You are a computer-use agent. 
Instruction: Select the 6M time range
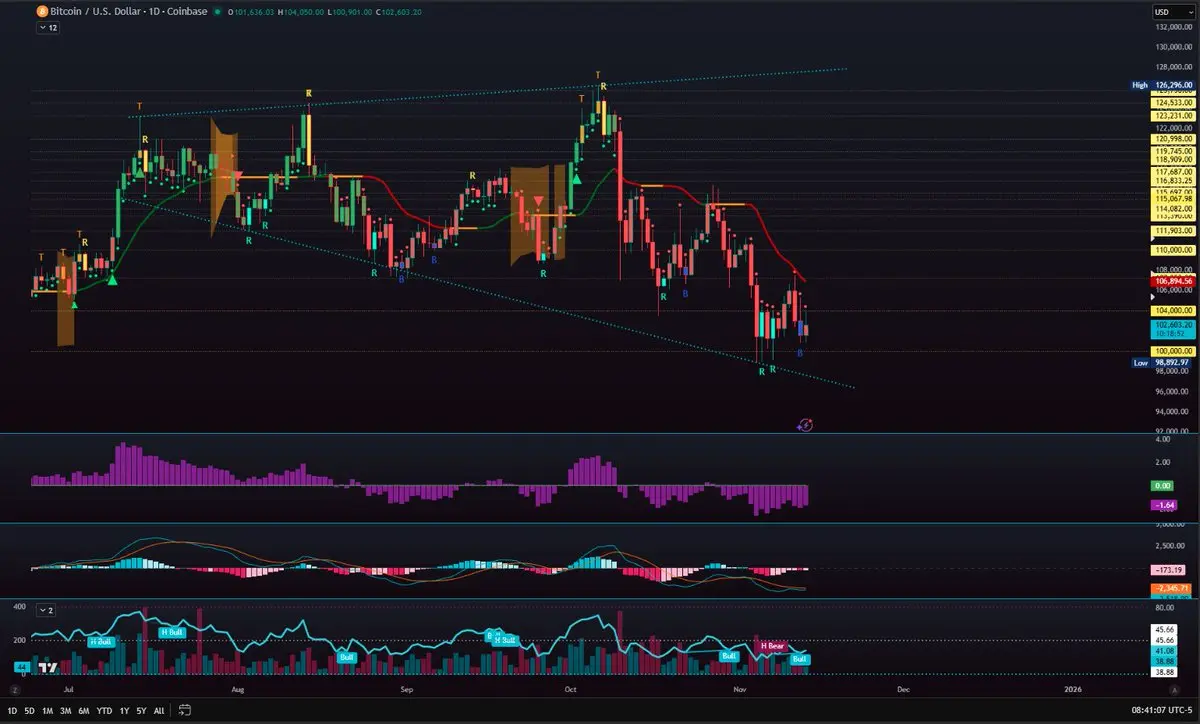84,711
